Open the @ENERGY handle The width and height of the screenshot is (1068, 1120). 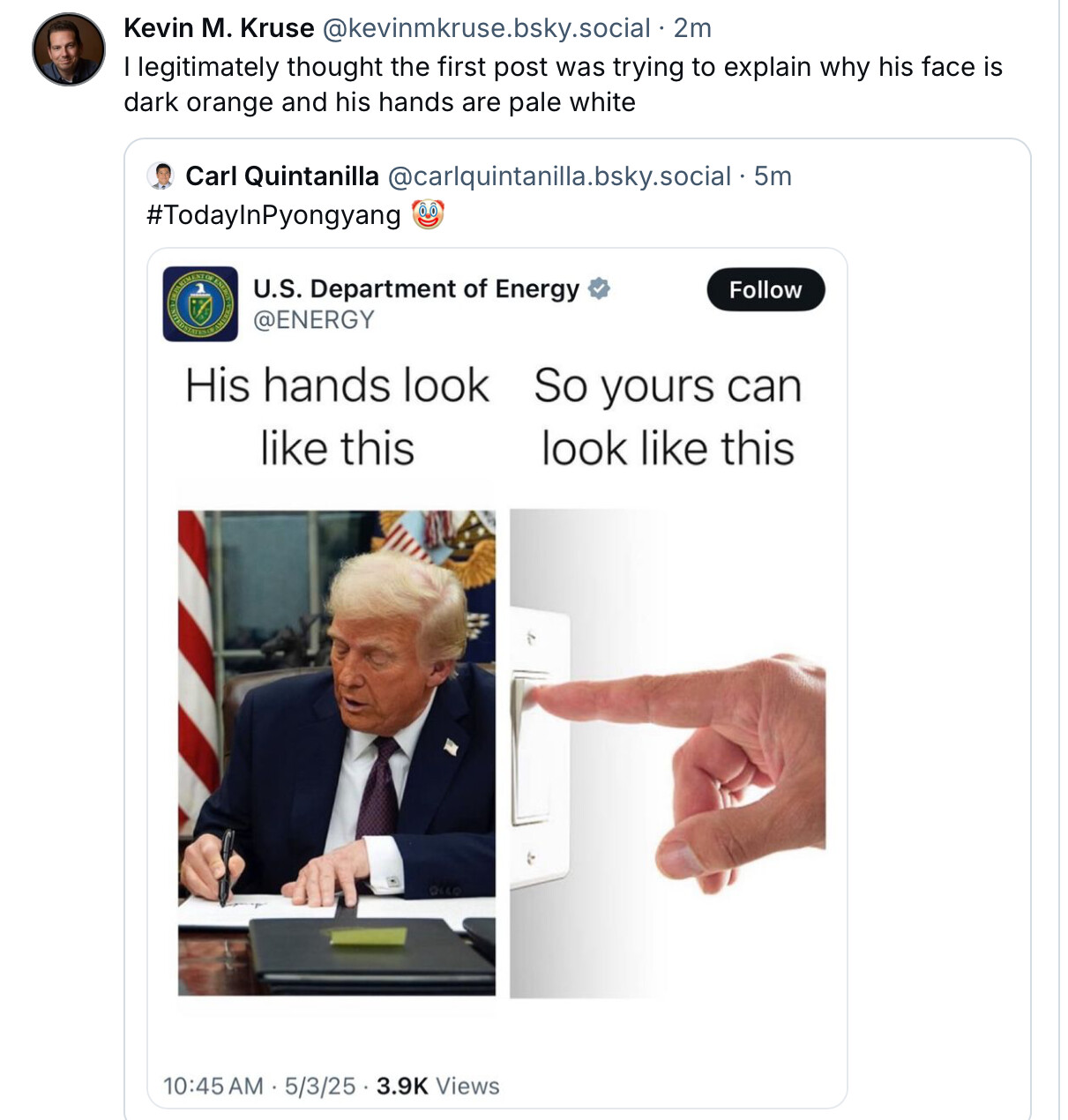click(314, 320)
